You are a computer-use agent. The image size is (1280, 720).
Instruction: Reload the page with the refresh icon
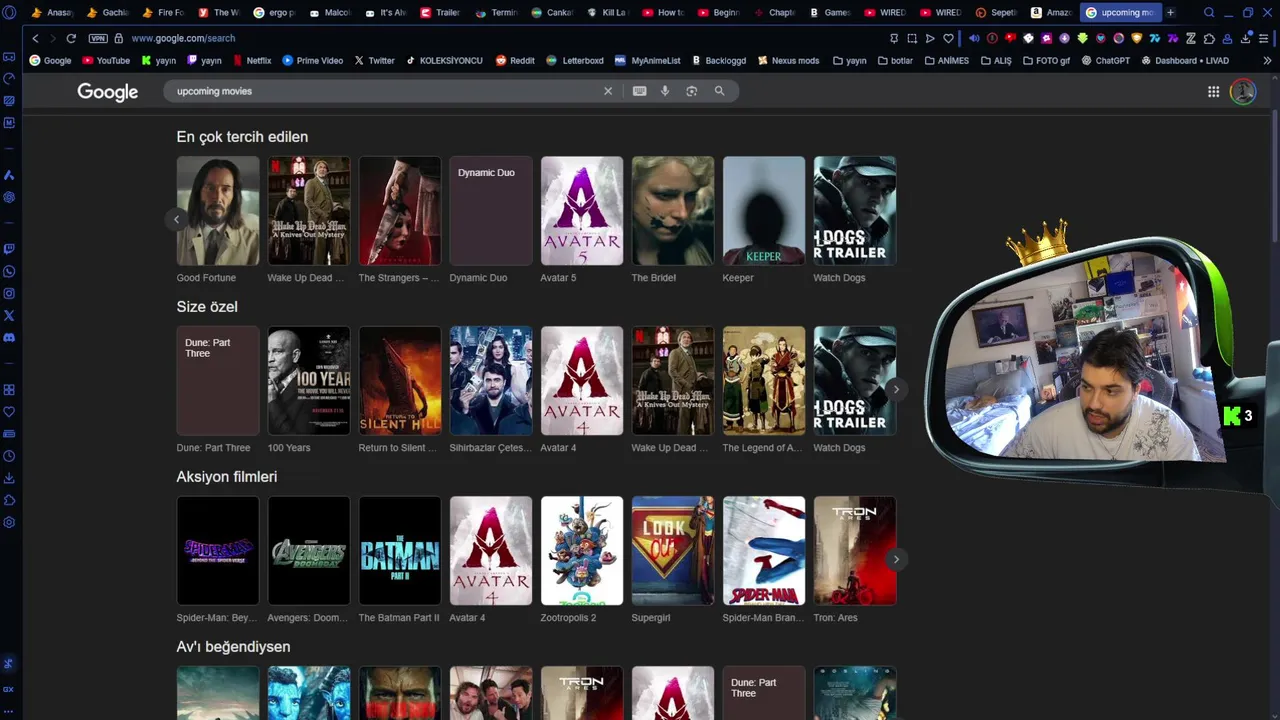coord(71,38)
